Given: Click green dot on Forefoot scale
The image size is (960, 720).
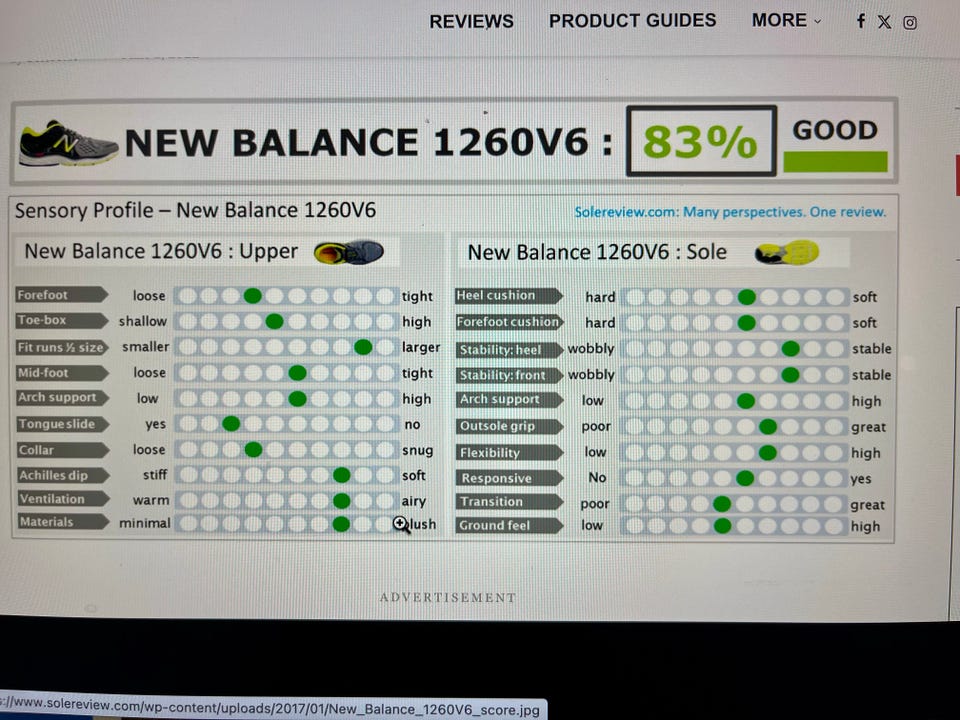Looking at the screenshot, I should 252,296.
